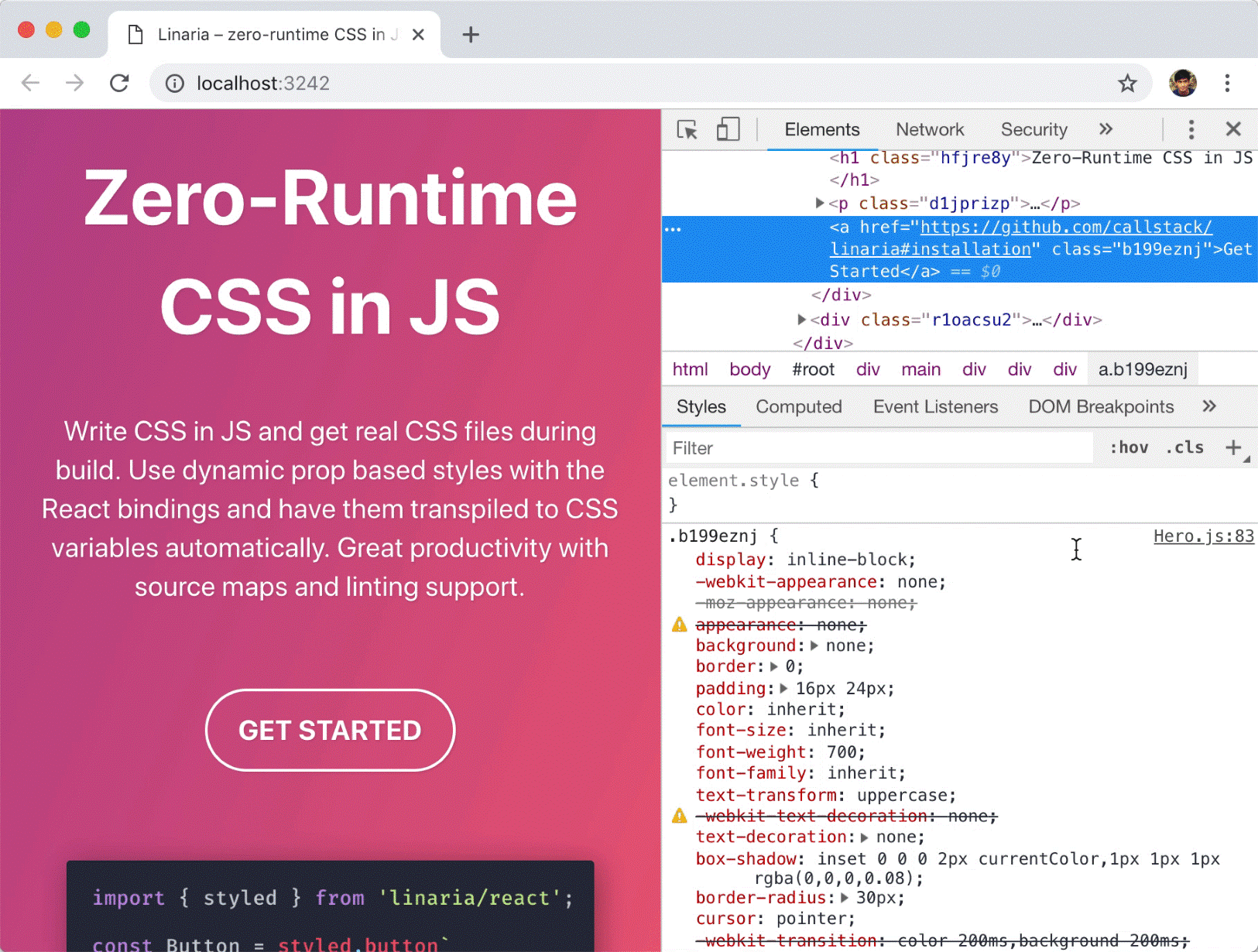
Task: Click the inspect element picker icon
Action: pyautogui.click(x=687, y=129)
